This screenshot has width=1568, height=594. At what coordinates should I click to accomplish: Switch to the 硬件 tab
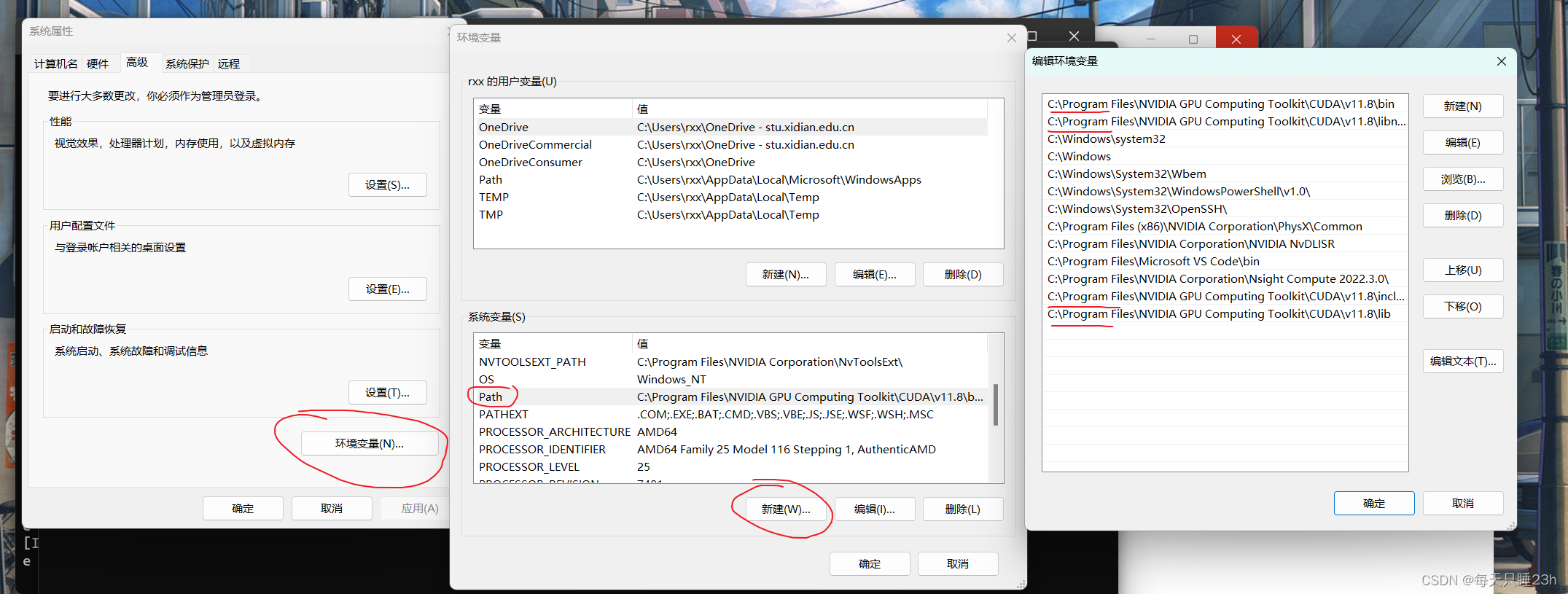(98, 63)
